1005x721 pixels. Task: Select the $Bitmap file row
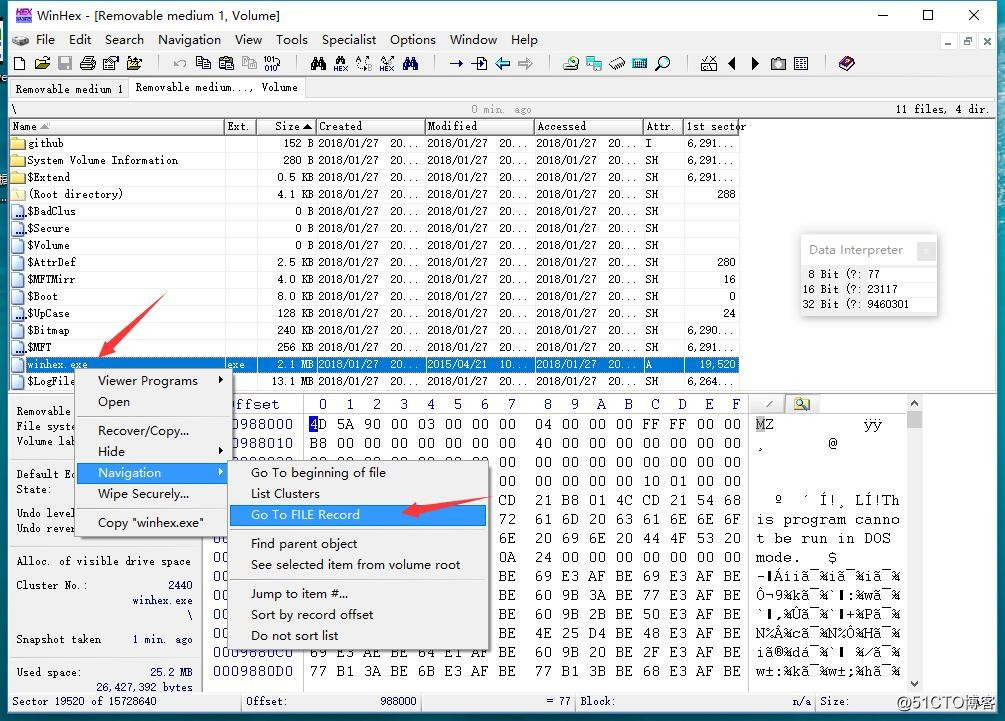[374, 330]
